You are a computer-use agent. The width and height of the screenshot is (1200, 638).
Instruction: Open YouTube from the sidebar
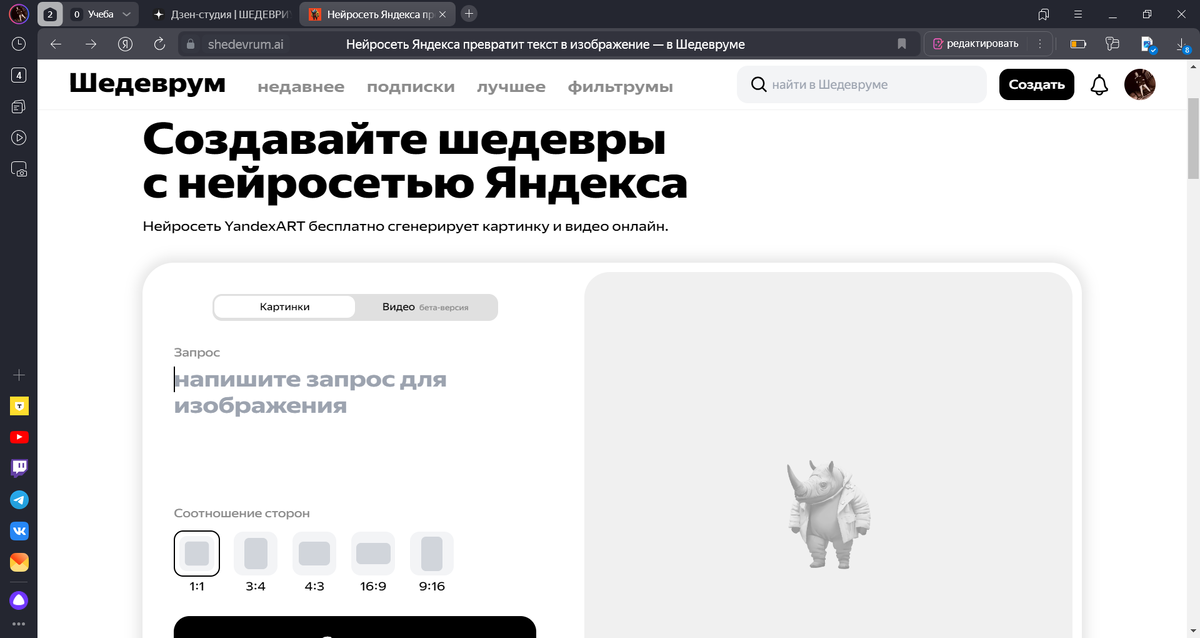19,437
